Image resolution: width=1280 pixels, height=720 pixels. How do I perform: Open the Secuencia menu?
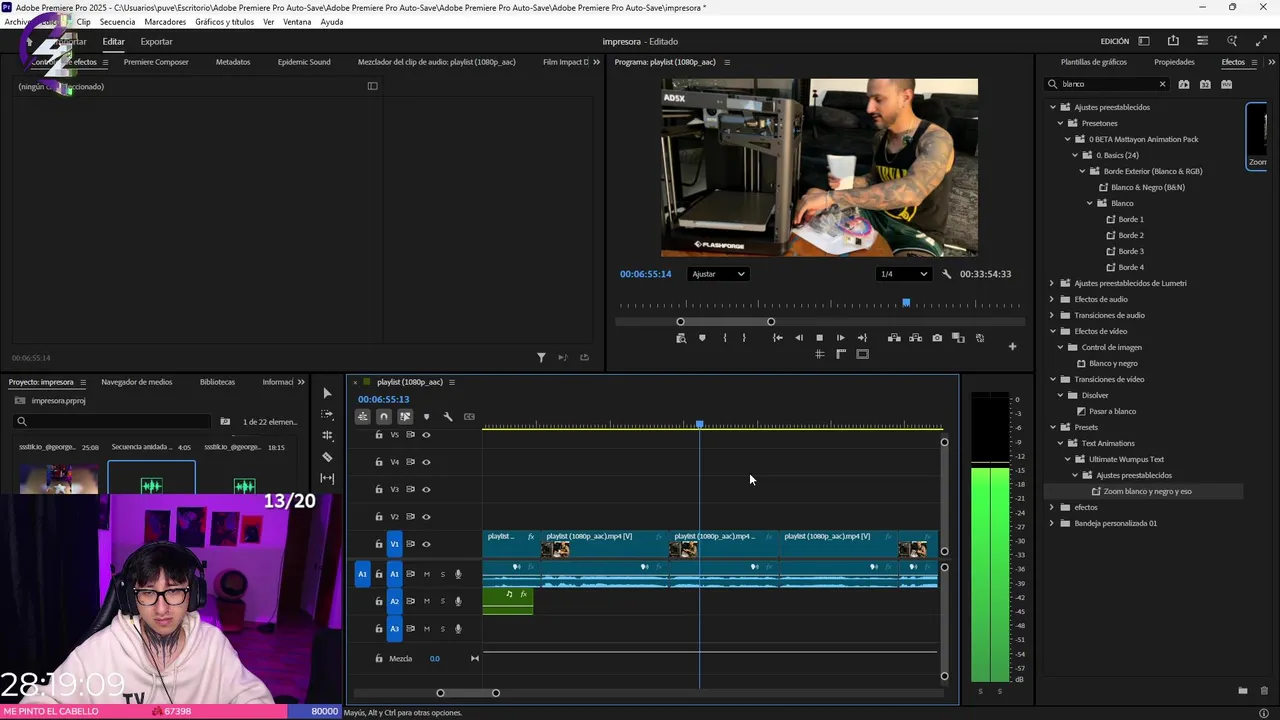(117, 22)
